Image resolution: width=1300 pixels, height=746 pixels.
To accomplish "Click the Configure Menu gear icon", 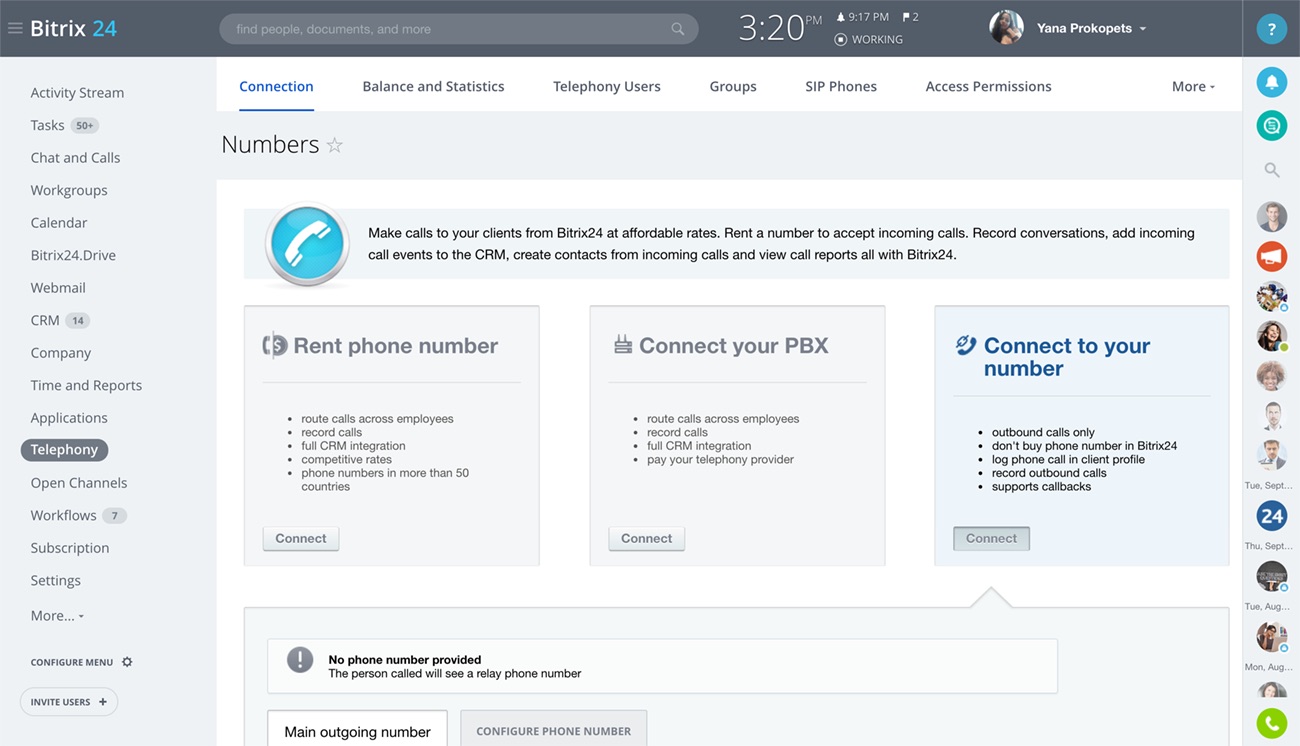I will coord(127,662).
